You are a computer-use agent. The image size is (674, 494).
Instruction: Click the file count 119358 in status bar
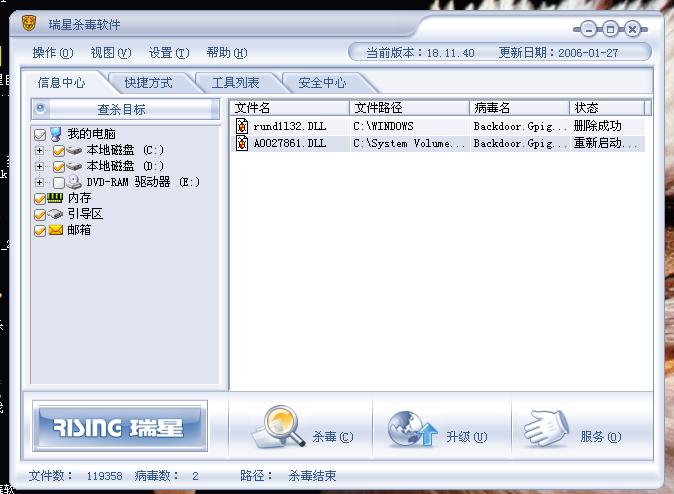104,476
